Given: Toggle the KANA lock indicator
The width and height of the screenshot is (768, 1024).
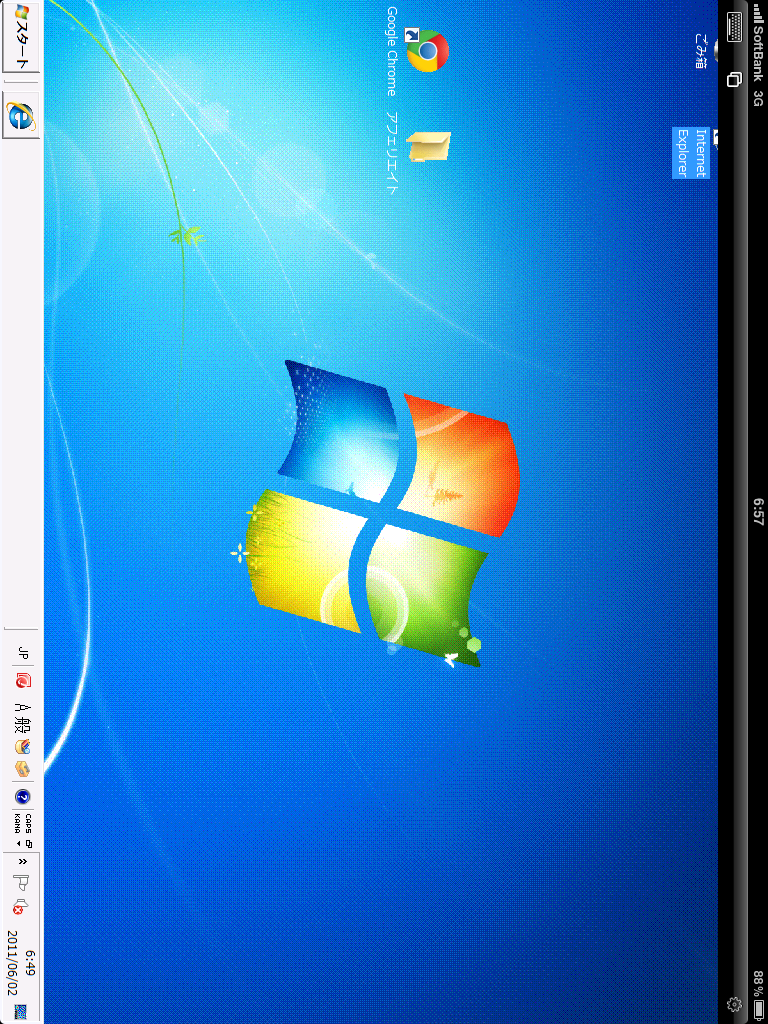Looking at the screenshot, I should click(17, 822).
